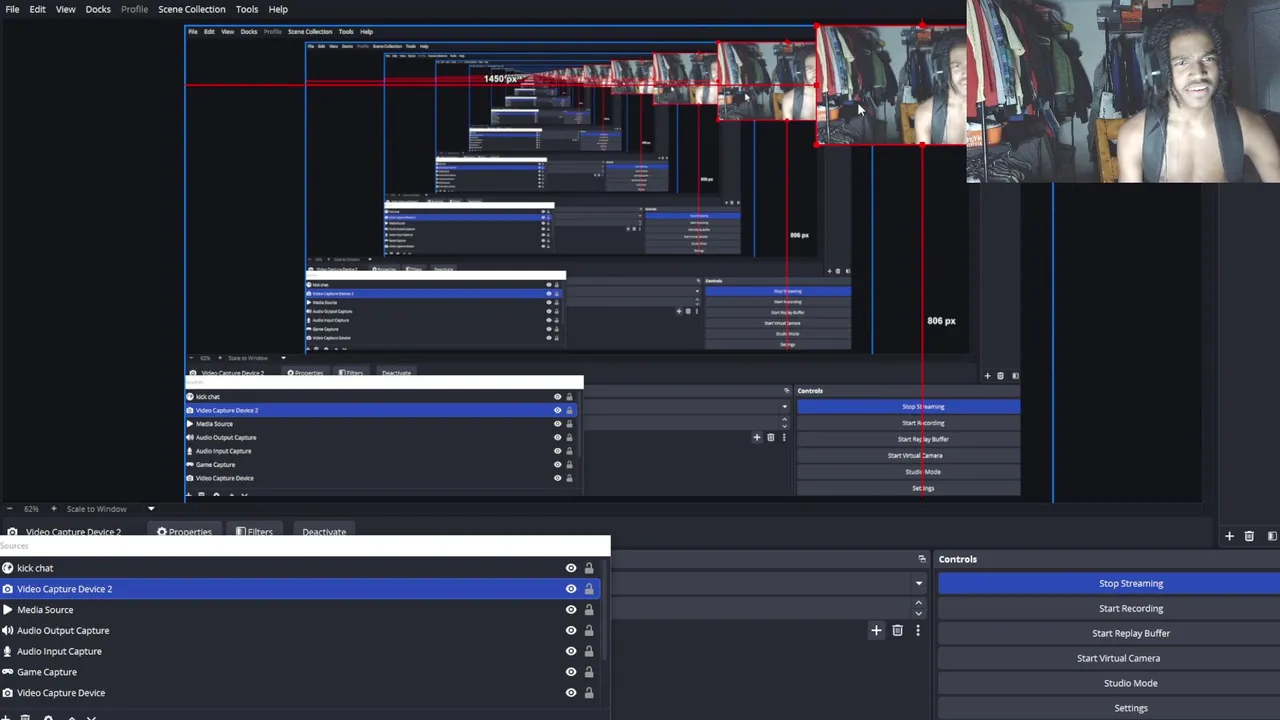Viewport: 1280px width, 720px height.
Task: Lock the Media Source item
Action: click(589, 610)
